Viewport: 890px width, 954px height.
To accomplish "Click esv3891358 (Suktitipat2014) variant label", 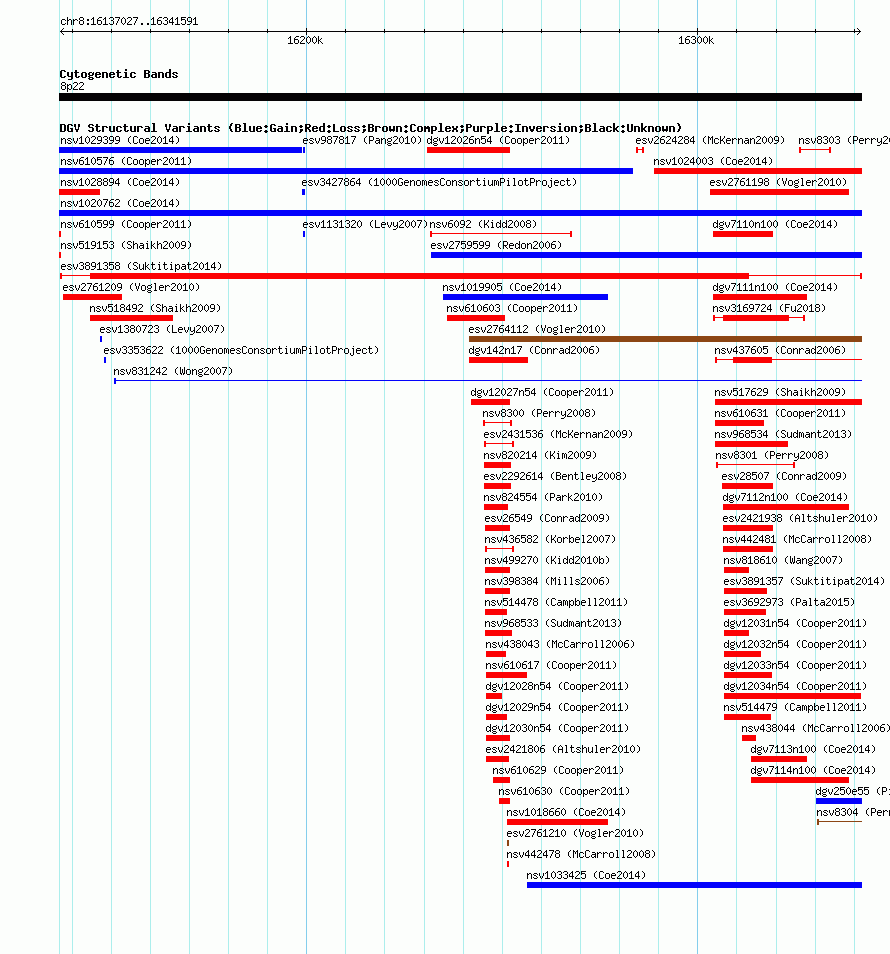I will (x=141, y=266).
